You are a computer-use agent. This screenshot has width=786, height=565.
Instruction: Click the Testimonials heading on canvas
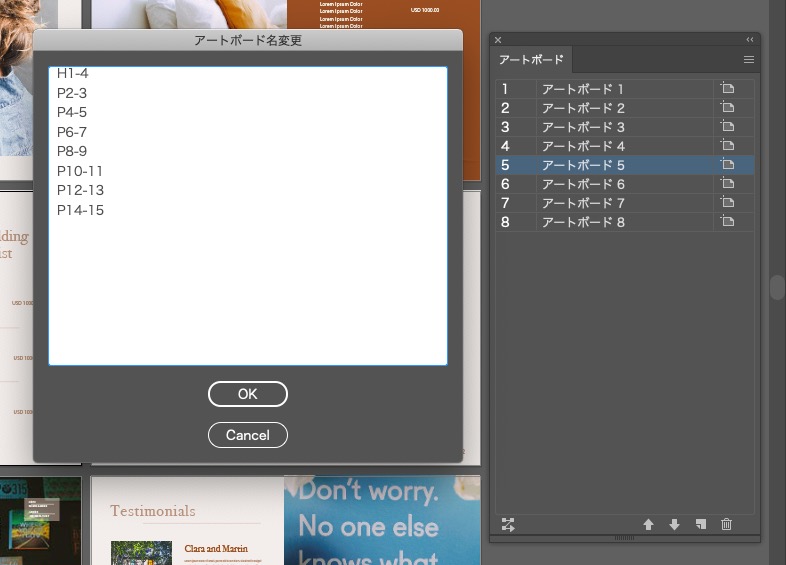[x=153, y=511]
